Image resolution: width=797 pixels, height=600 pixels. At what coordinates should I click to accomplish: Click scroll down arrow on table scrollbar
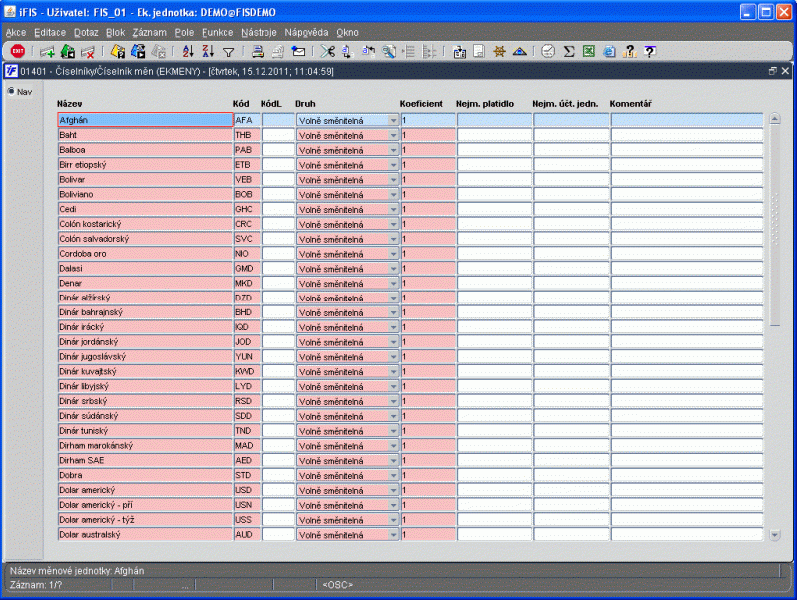774,535
